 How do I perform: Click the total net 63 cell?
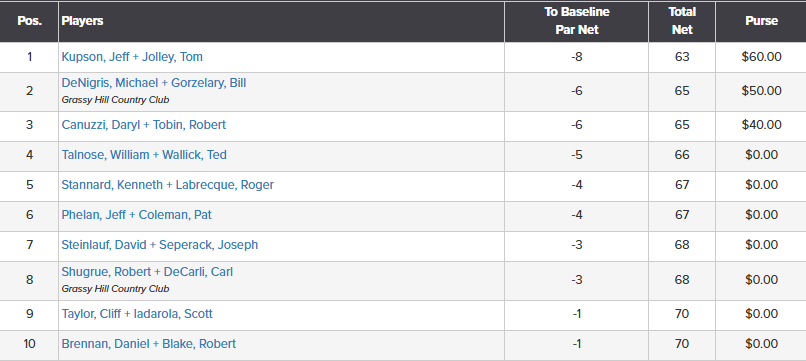(682, 57)
